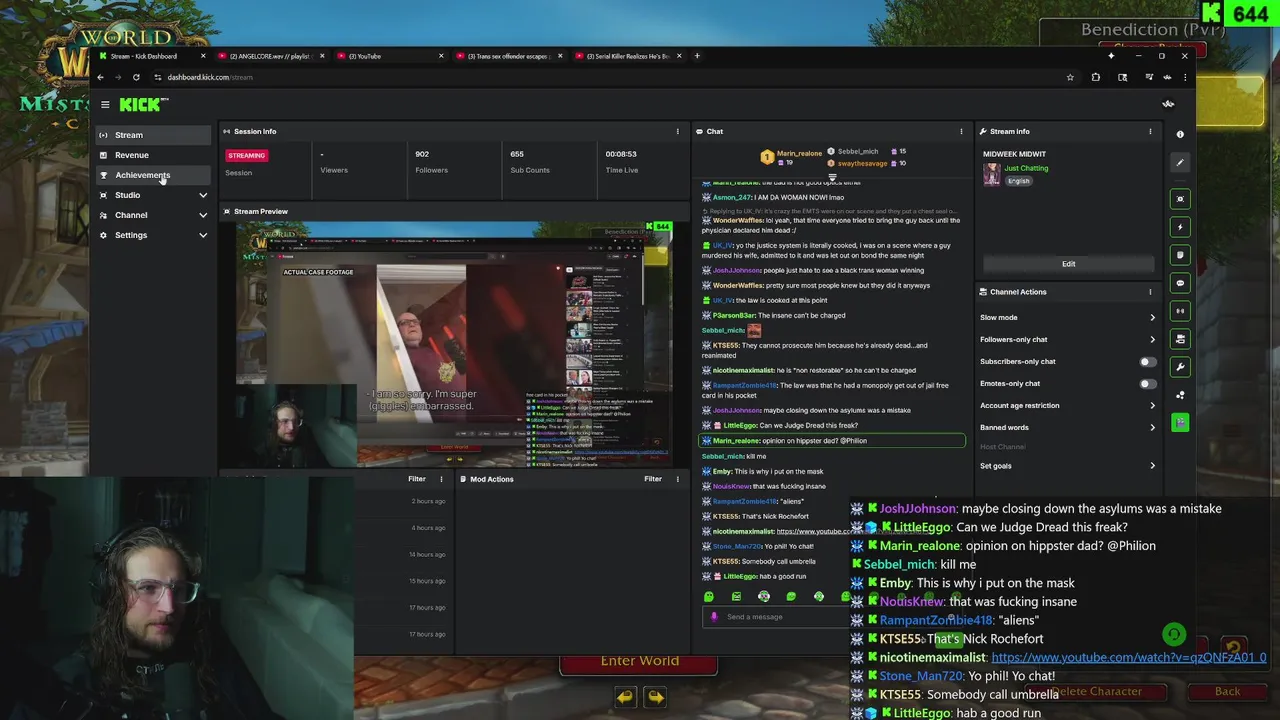
Task: Open Slow mode options
Action: (x=1068, y=318)
